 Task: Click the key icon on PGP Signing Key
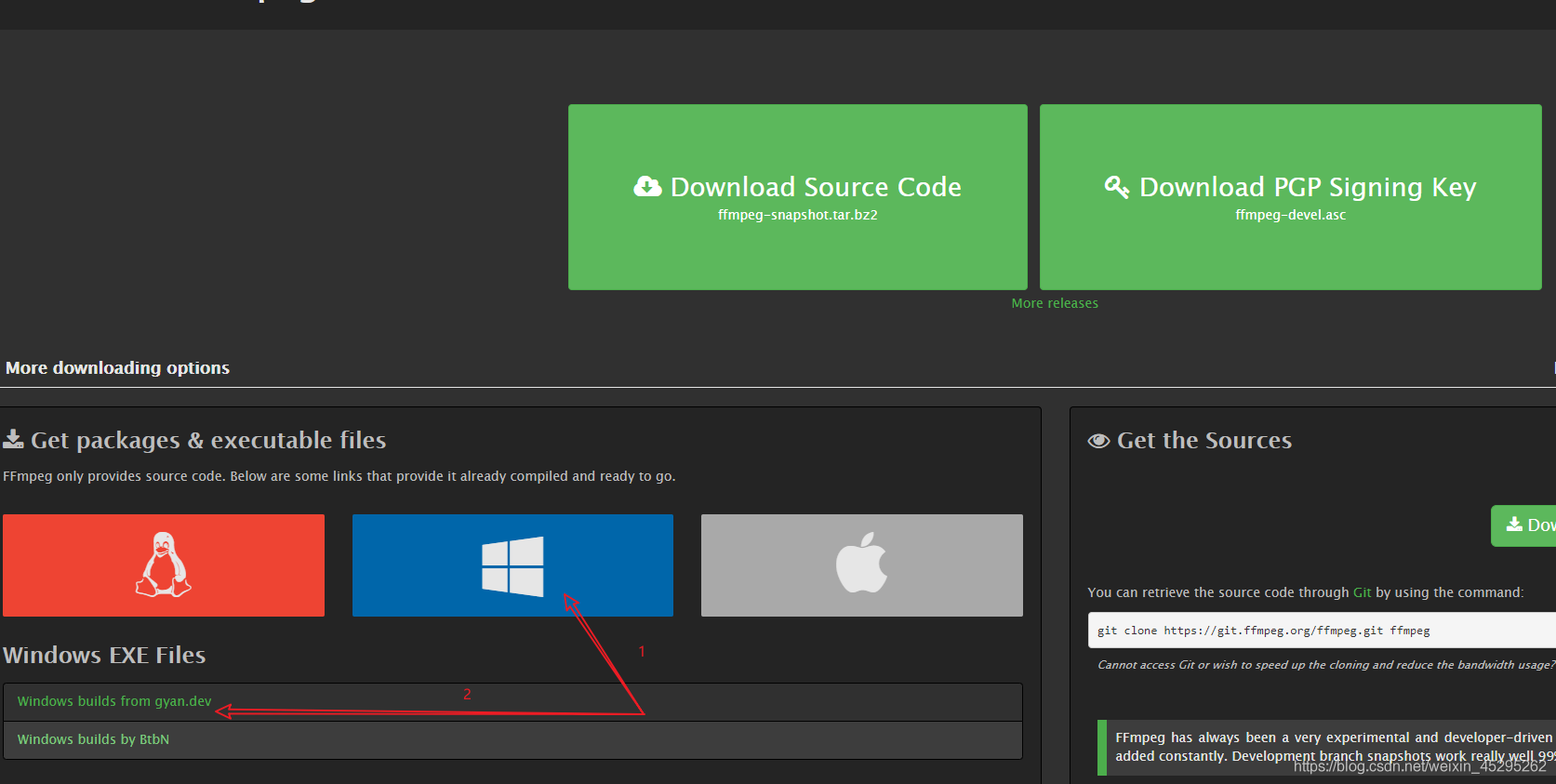1116,187
